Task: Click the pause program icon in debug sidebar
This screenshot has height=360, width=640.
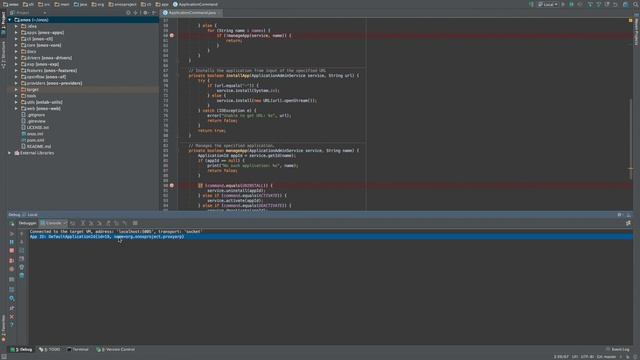Action: 11,242
